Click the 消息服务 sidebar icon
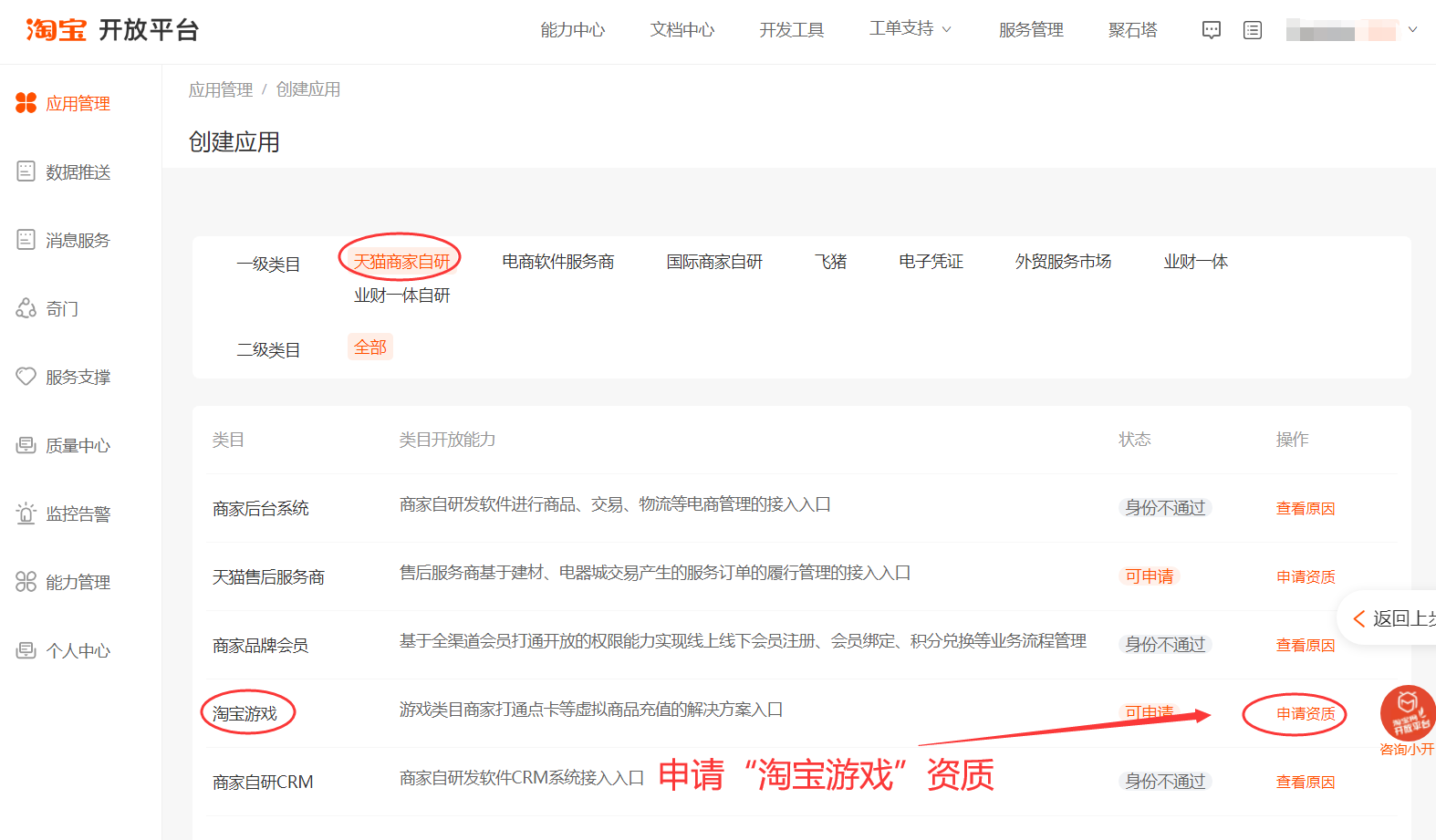 pyautogui.click(x=26, y=240)
